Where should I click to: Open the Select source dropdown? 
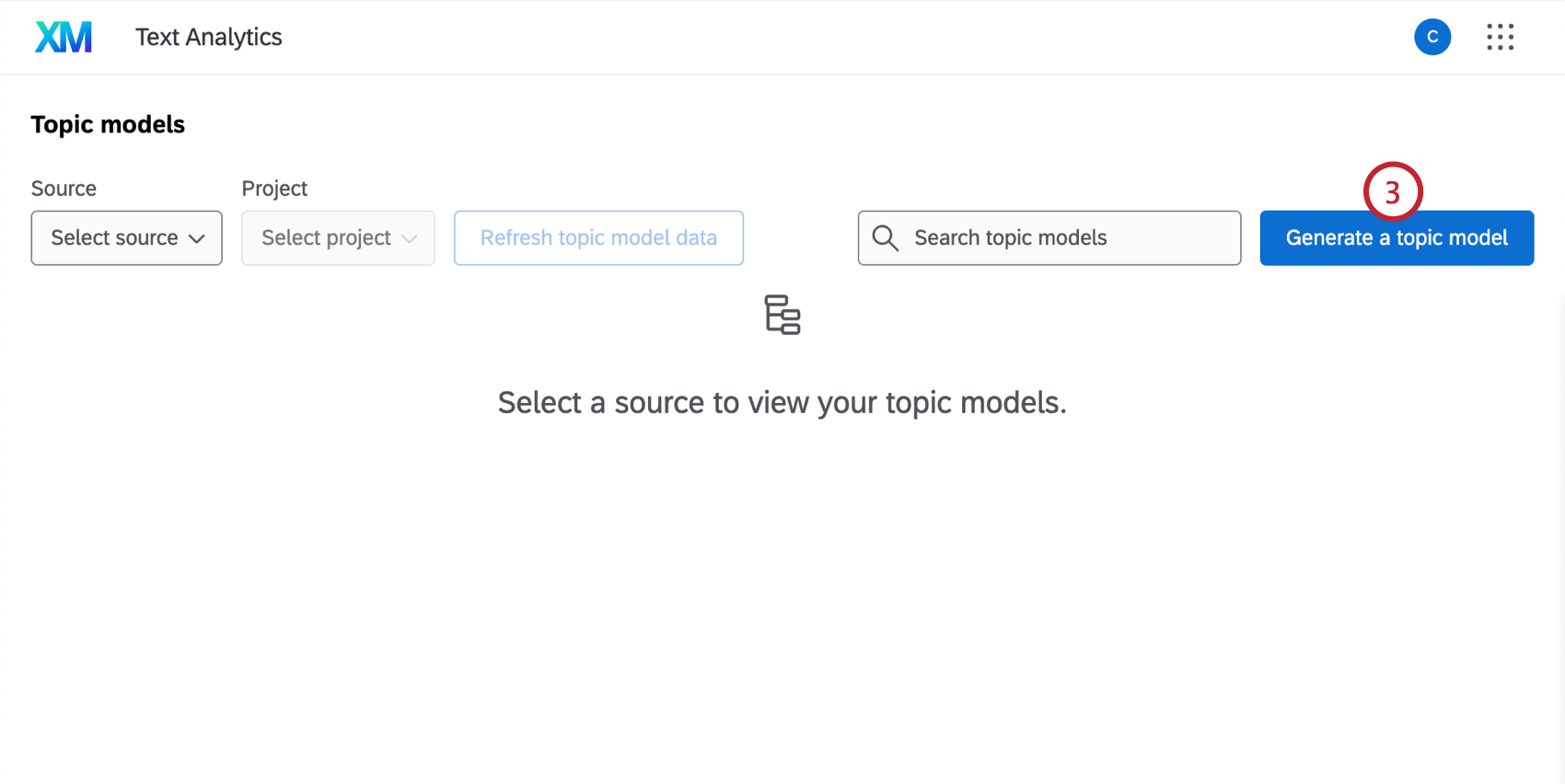point(115,238)
